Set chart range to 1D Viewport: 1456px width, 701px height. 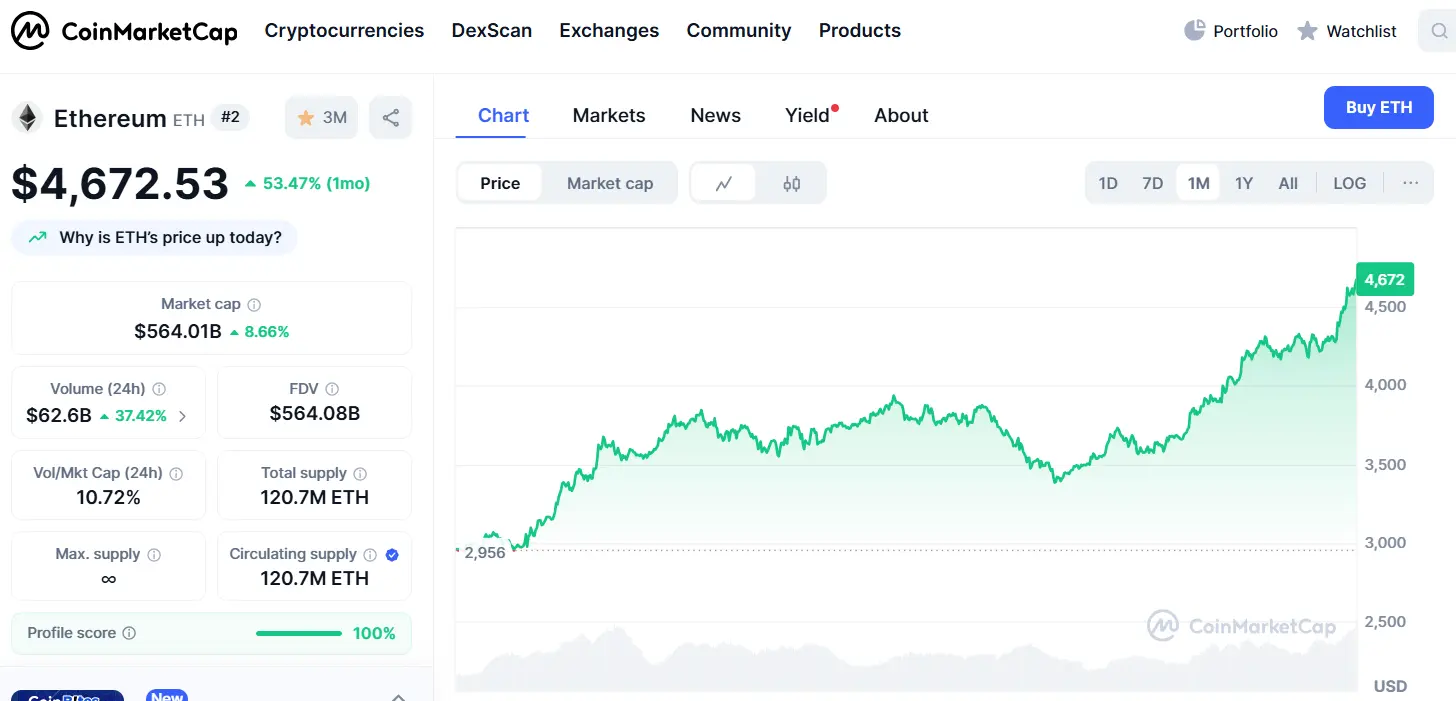[1108, 183]
